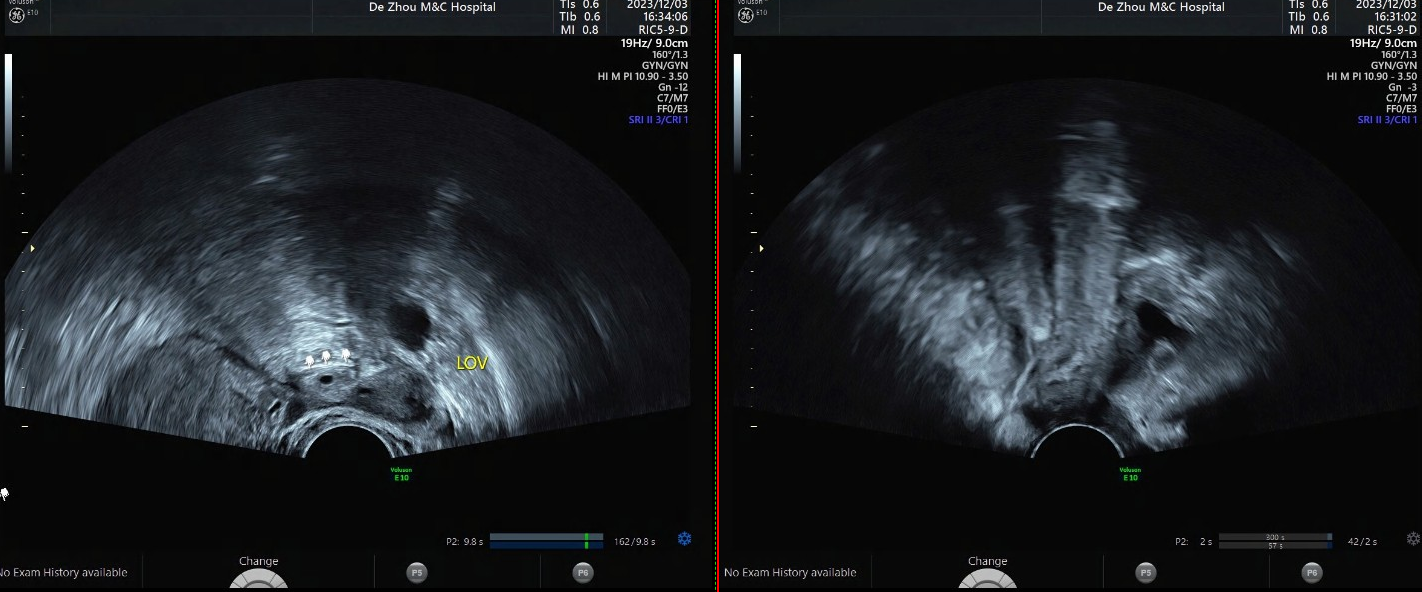Click the '42/2 s' frame counter

(1362, 542)
